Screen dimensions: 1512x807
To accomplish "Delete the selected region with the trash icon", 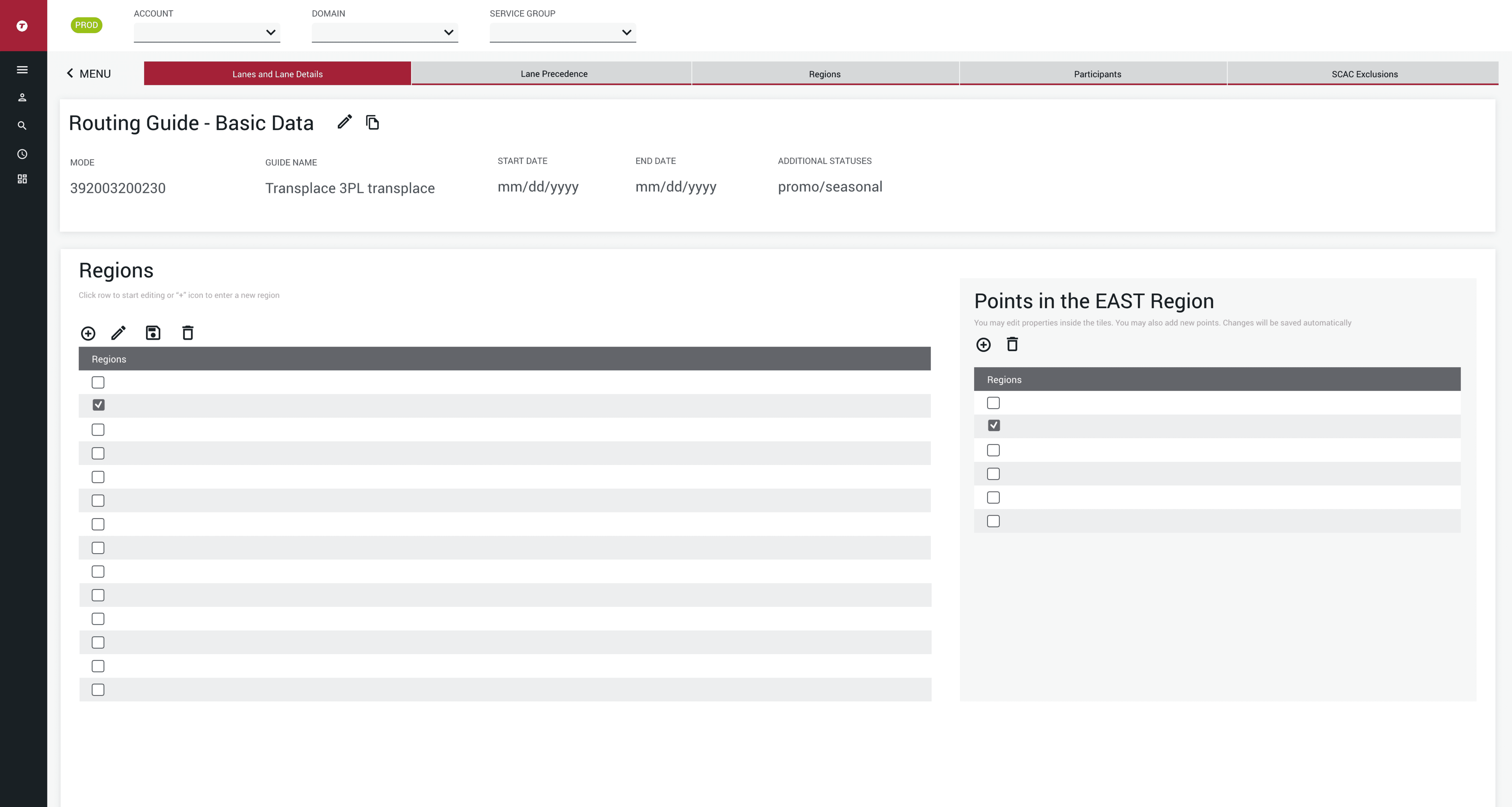I will tap(188, 333).
